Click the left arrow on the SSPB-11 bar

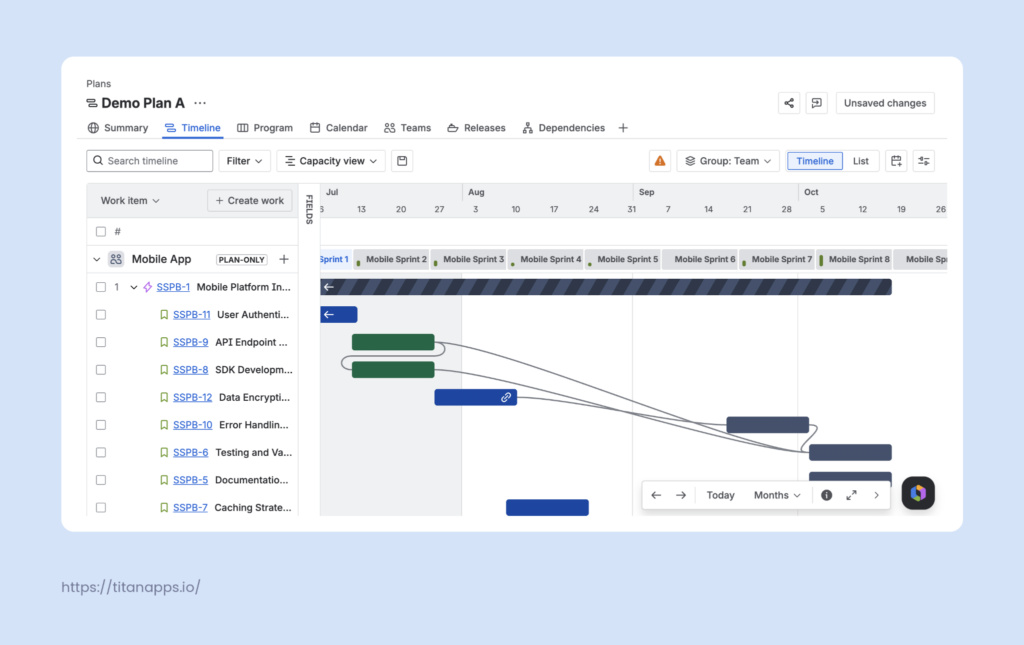pos(329,315)
